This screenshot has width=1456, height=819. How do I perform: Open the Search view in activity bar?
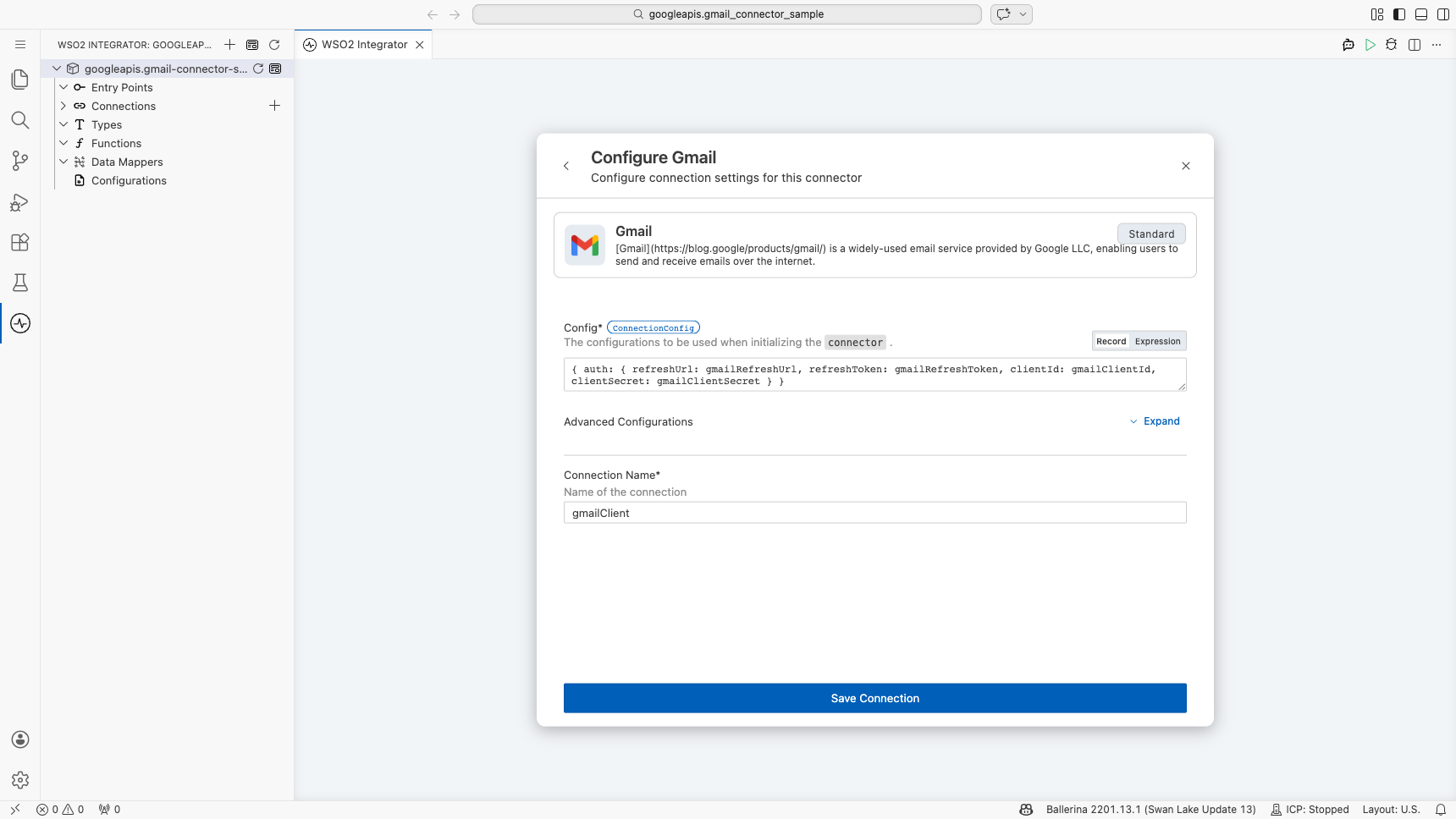(20, 120)
